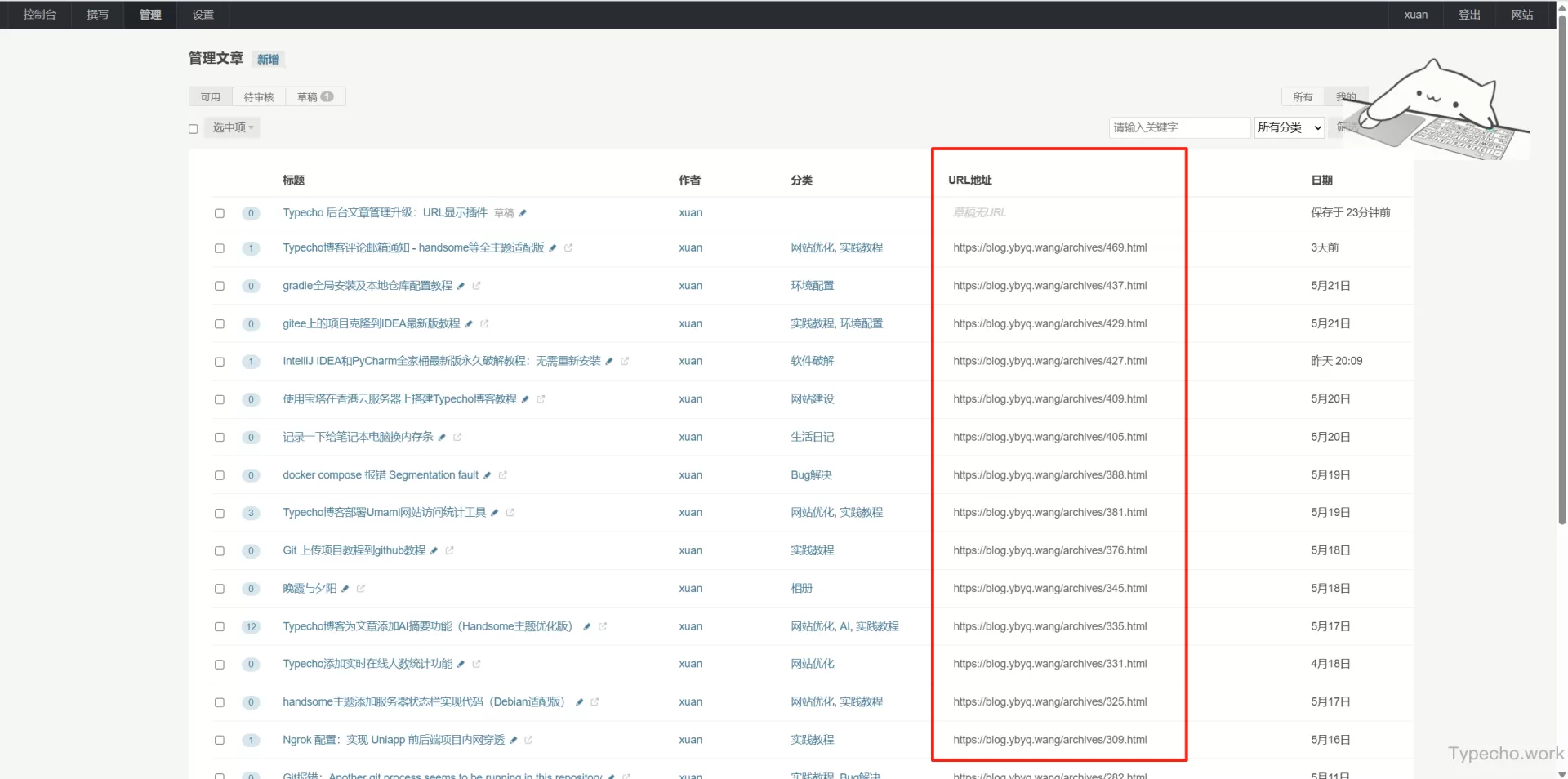Click pencil icon next to 晚霞与夕阳
Image resolution: width=1568 pixels, height=779 pixels.
pos(345,589)
